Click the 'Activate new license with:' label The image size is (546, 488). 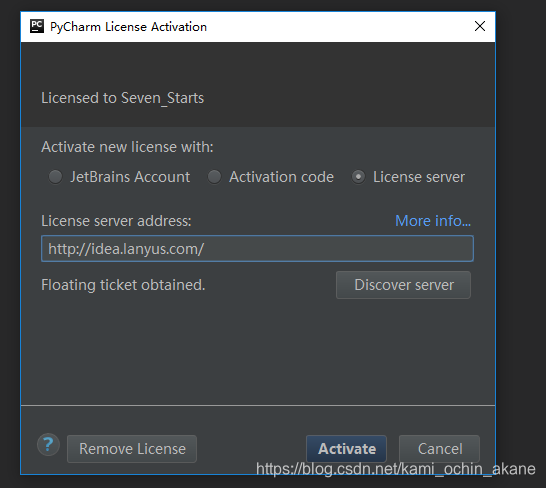coord(127,147)
